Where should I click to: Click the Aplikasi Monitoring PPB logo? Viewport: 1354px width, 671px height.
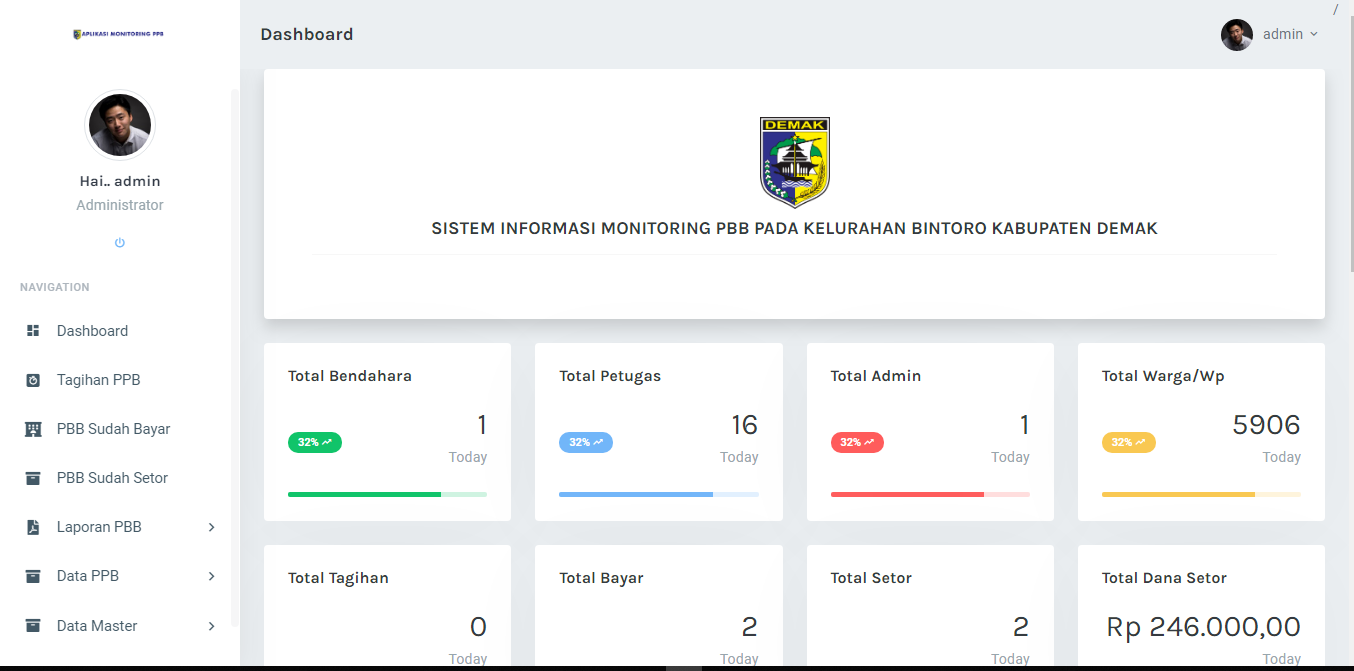click(119, 34)
